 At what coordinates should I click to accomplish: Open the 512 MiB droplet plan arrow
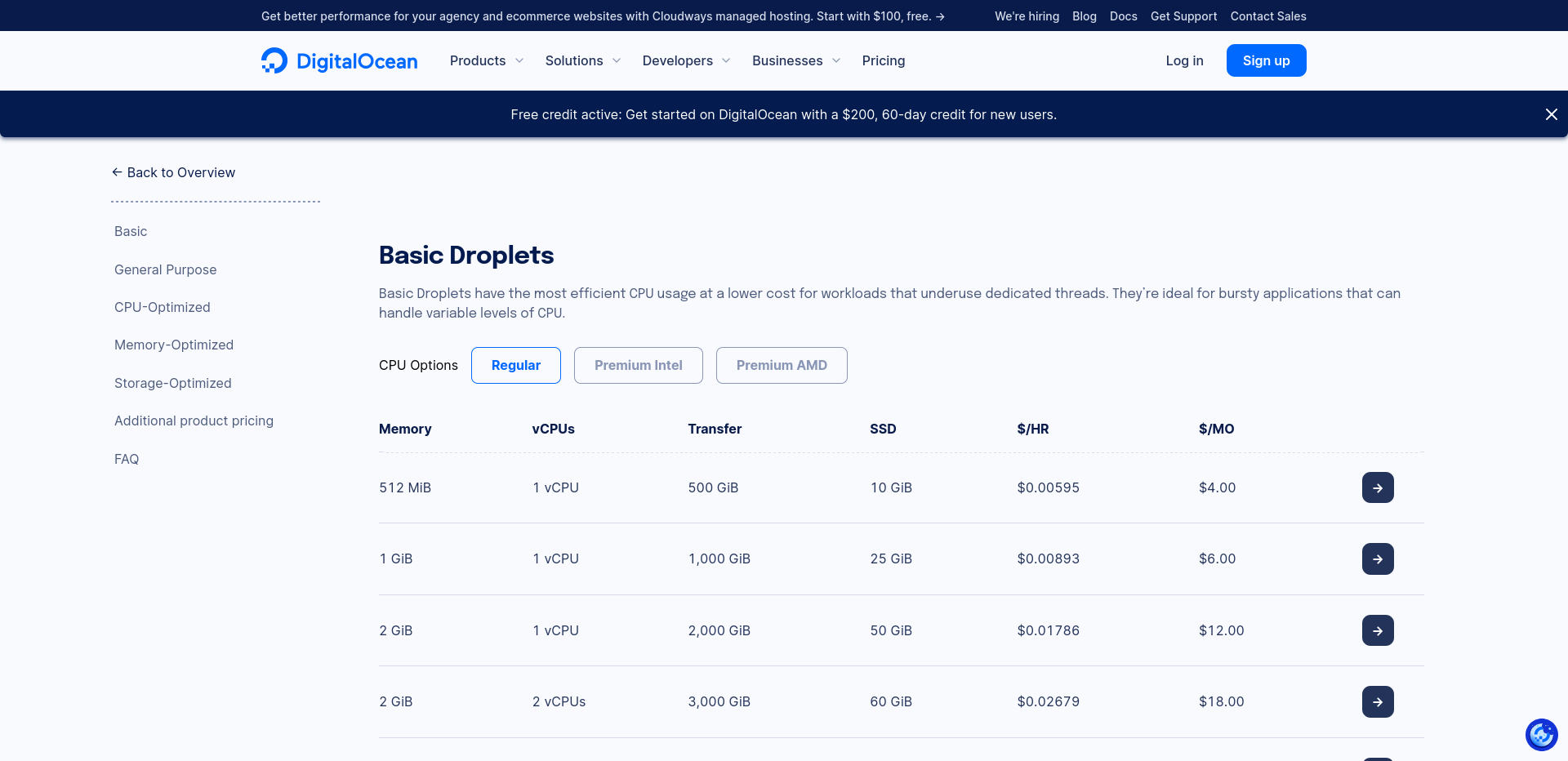pyautogui.click(x=1378, y=487)
